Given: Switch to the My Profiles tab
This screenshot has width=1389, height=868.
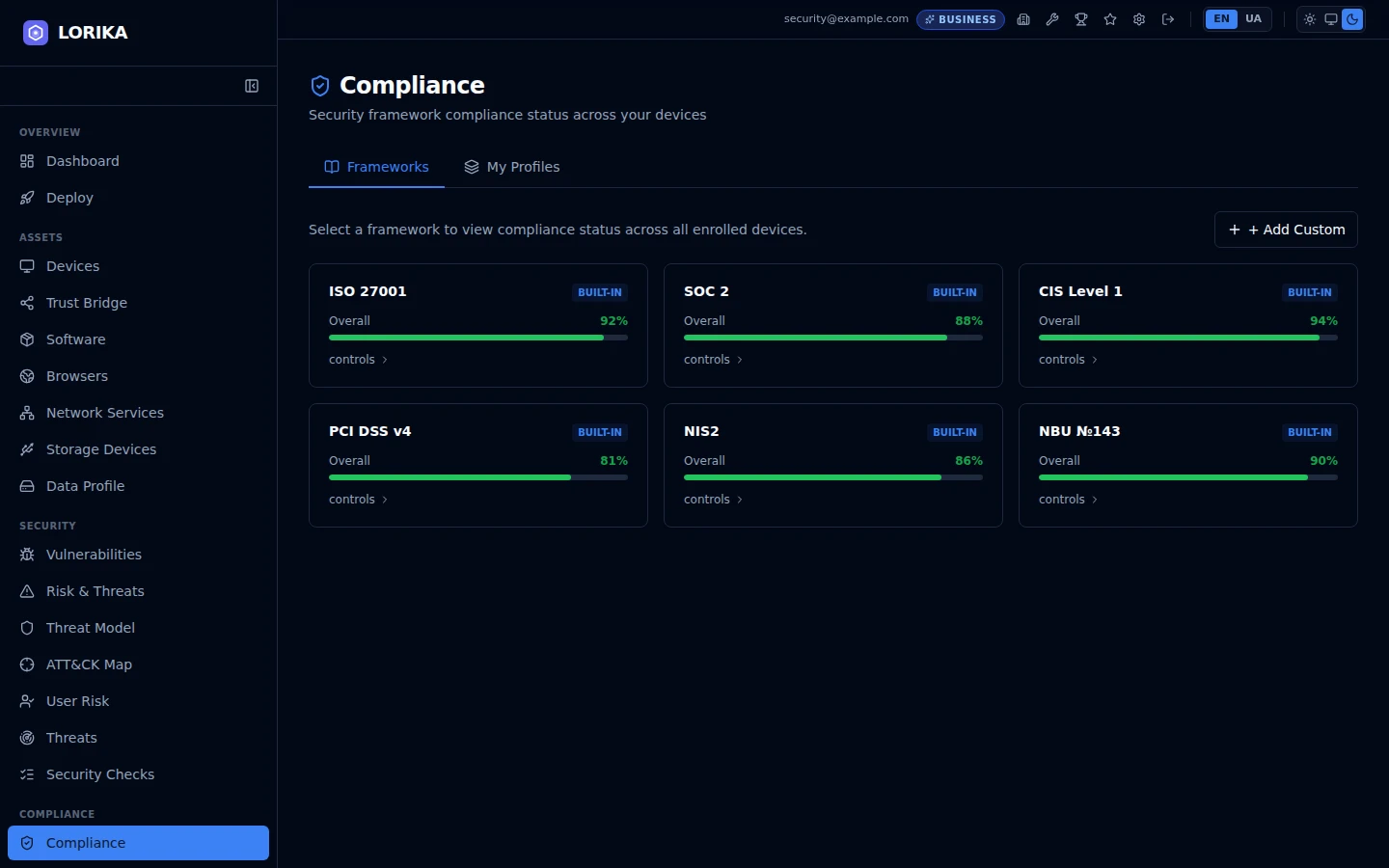Looking at the screenshot, I should click(x=512, y=167).
